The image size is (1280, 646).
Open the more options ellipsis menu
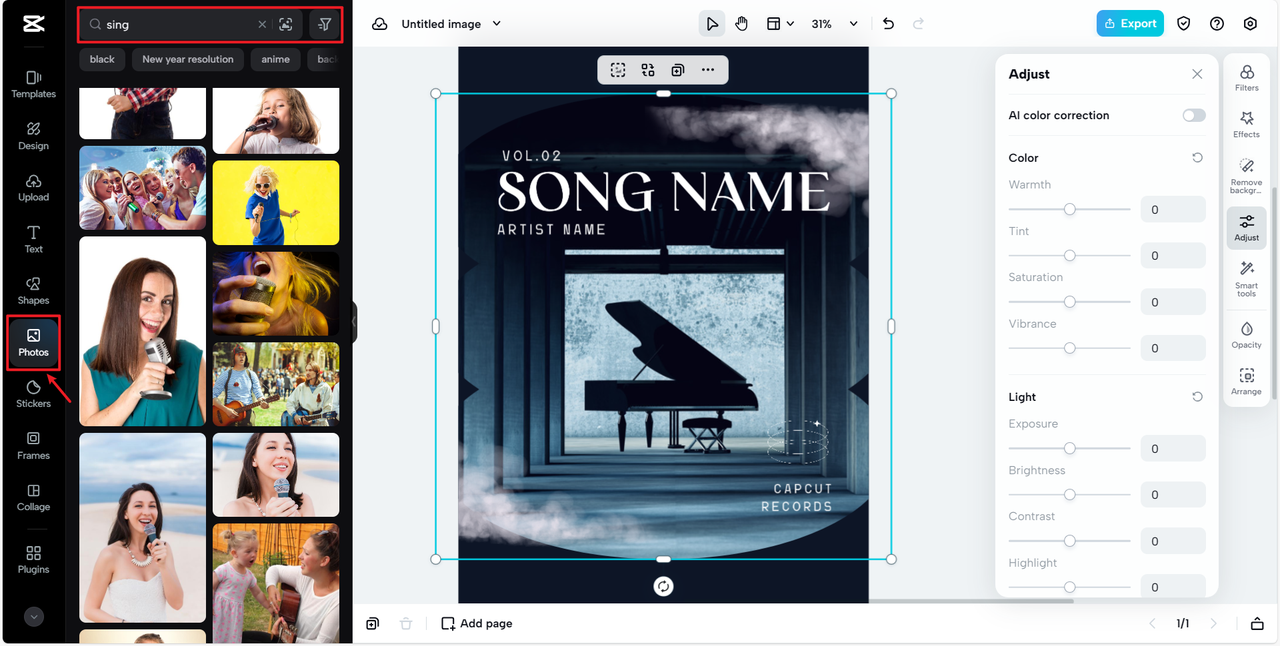coord(708,70)
